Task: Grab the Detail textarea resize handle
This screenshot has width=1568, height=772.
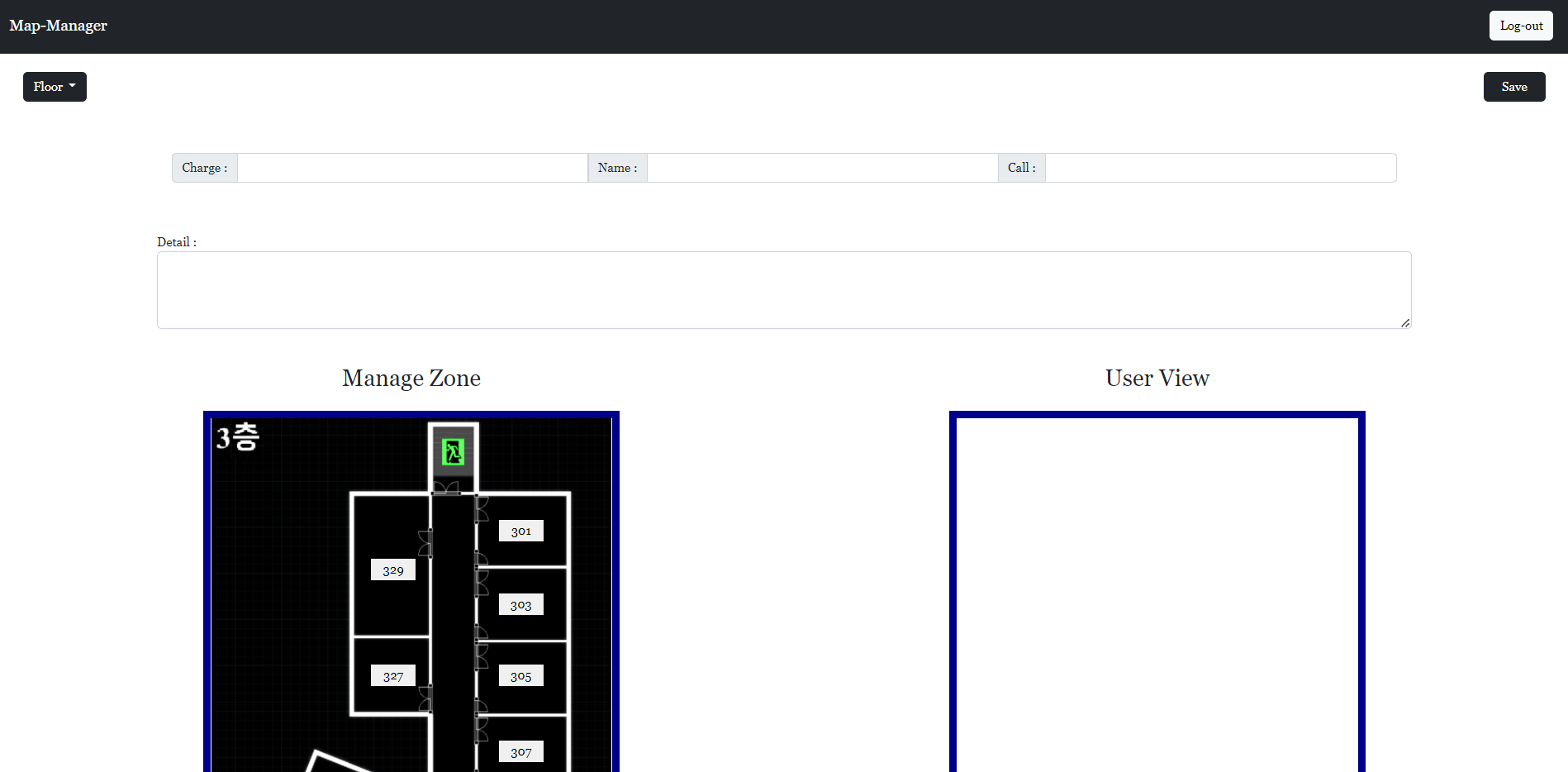Action: 1404,322
